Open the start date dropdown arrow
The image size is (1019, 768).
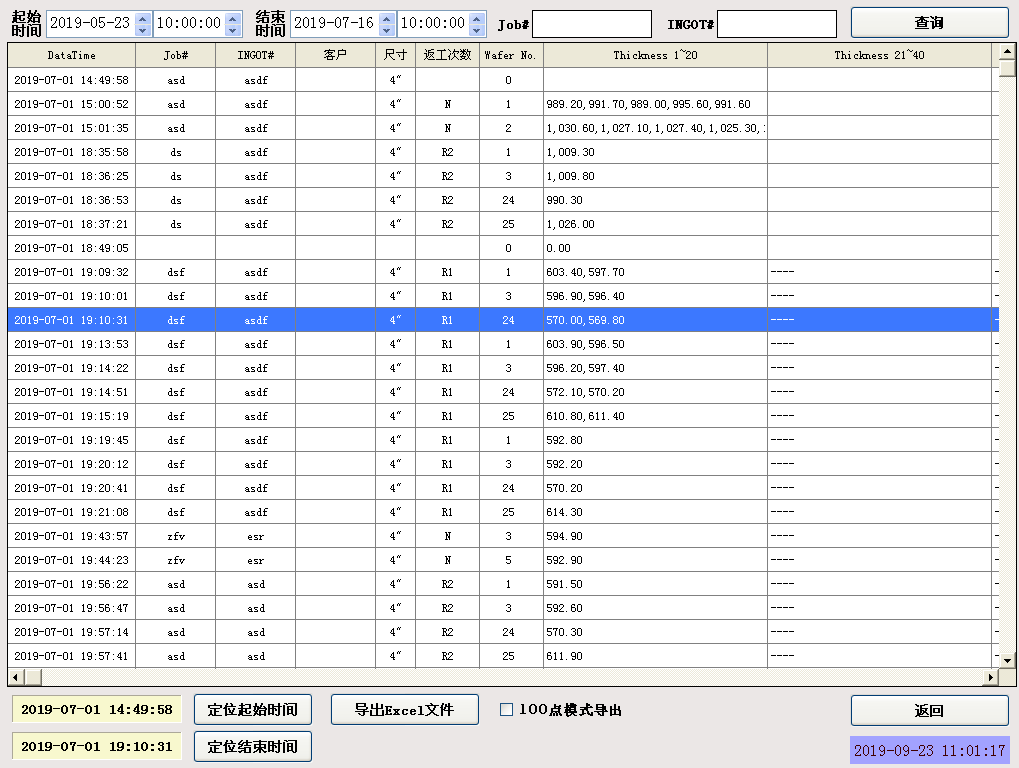[x=142, y=23]
